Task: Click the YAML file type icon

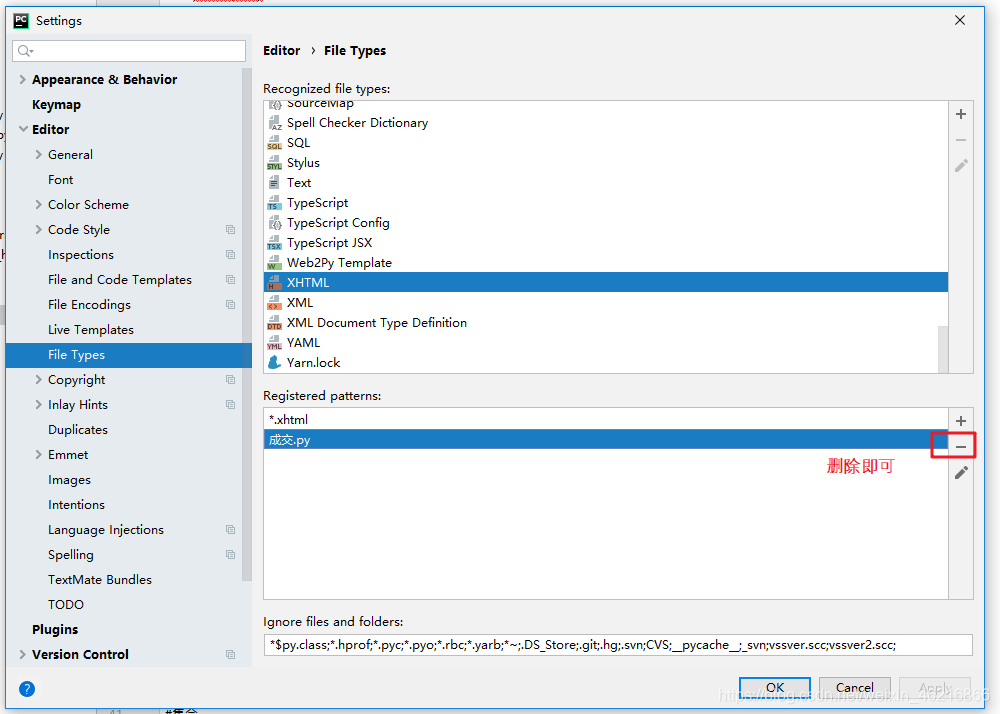Action: tap(274, 343)
